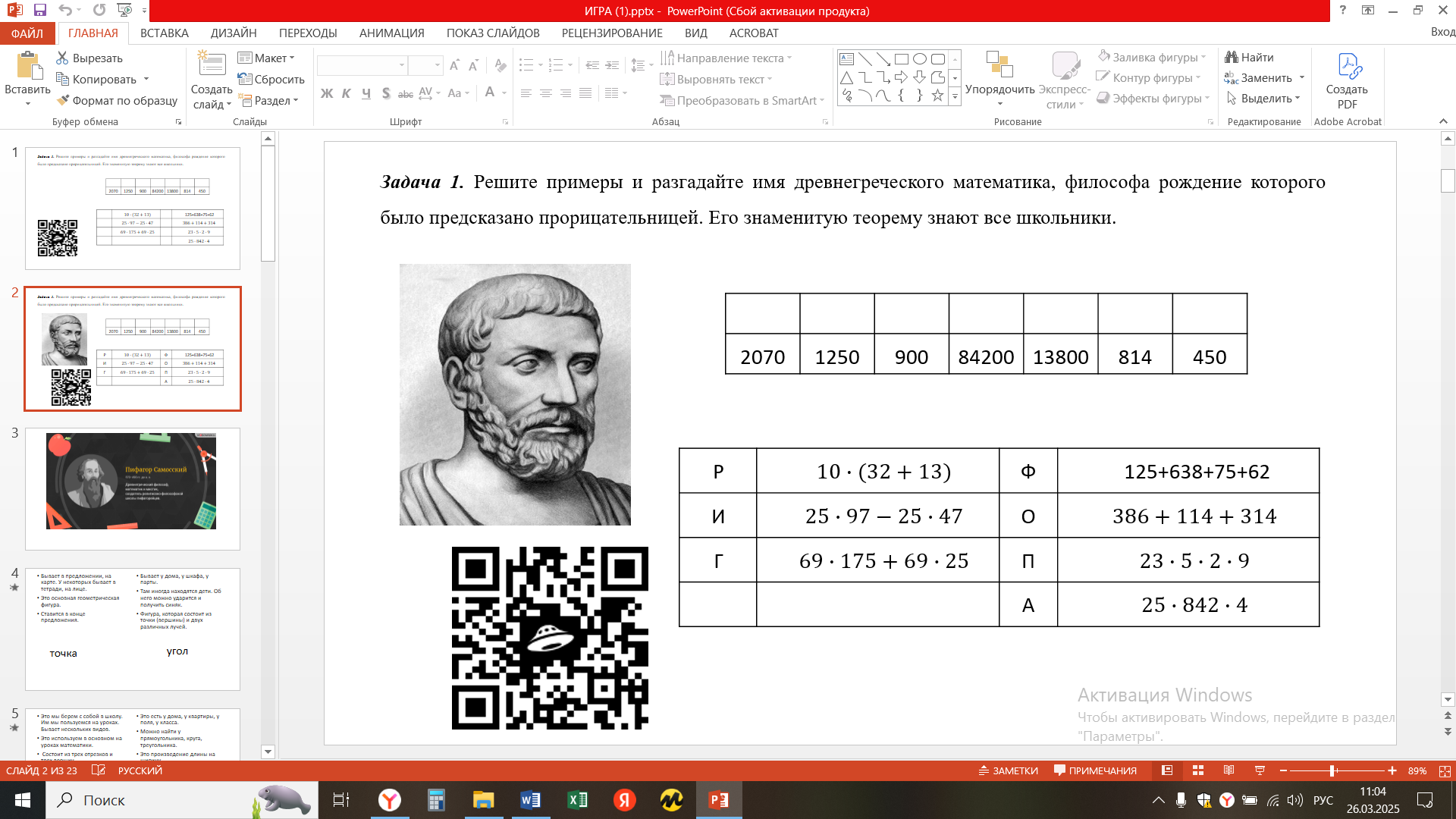This screenshot has height=819, width=1456.
Task: Click Найти binoculars search
Action: coord(1249,58)
